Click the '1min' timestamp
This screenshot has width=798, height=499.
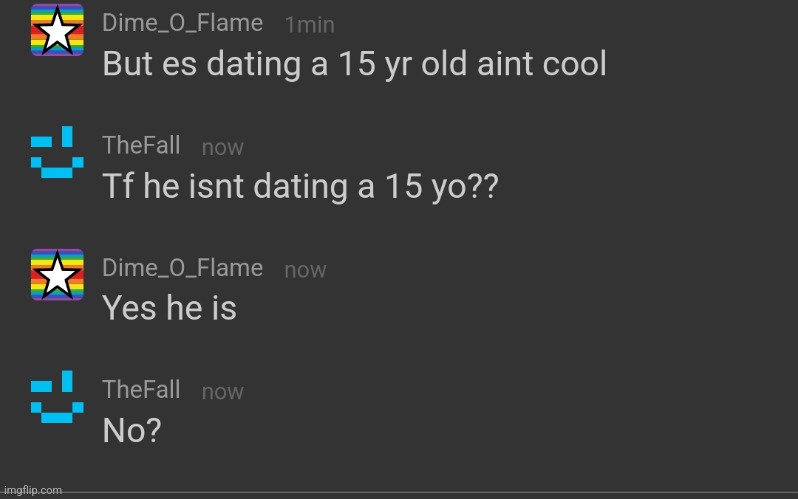pyautogui.click(x=310, y=24)
